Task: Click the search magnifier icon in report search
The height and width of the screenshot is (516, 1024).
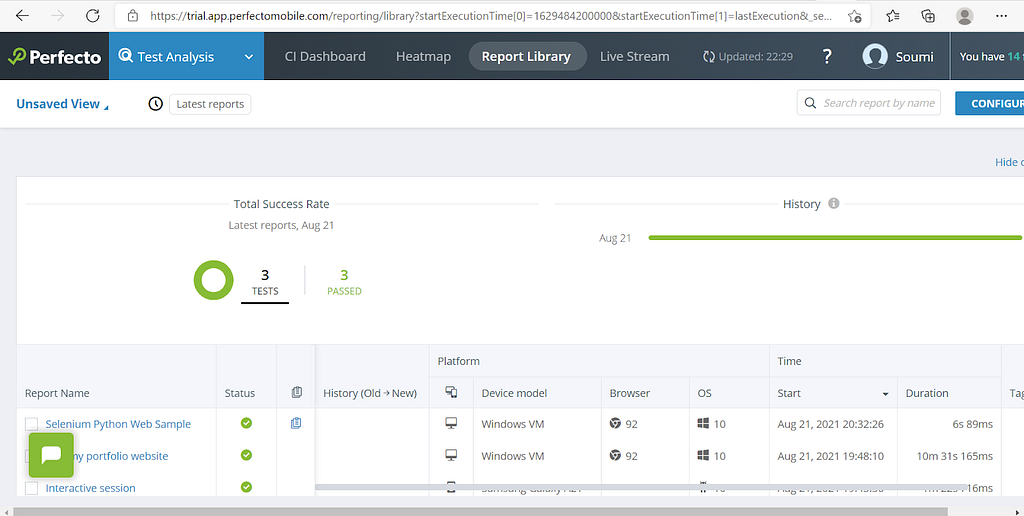Action: tap(810, 103)
